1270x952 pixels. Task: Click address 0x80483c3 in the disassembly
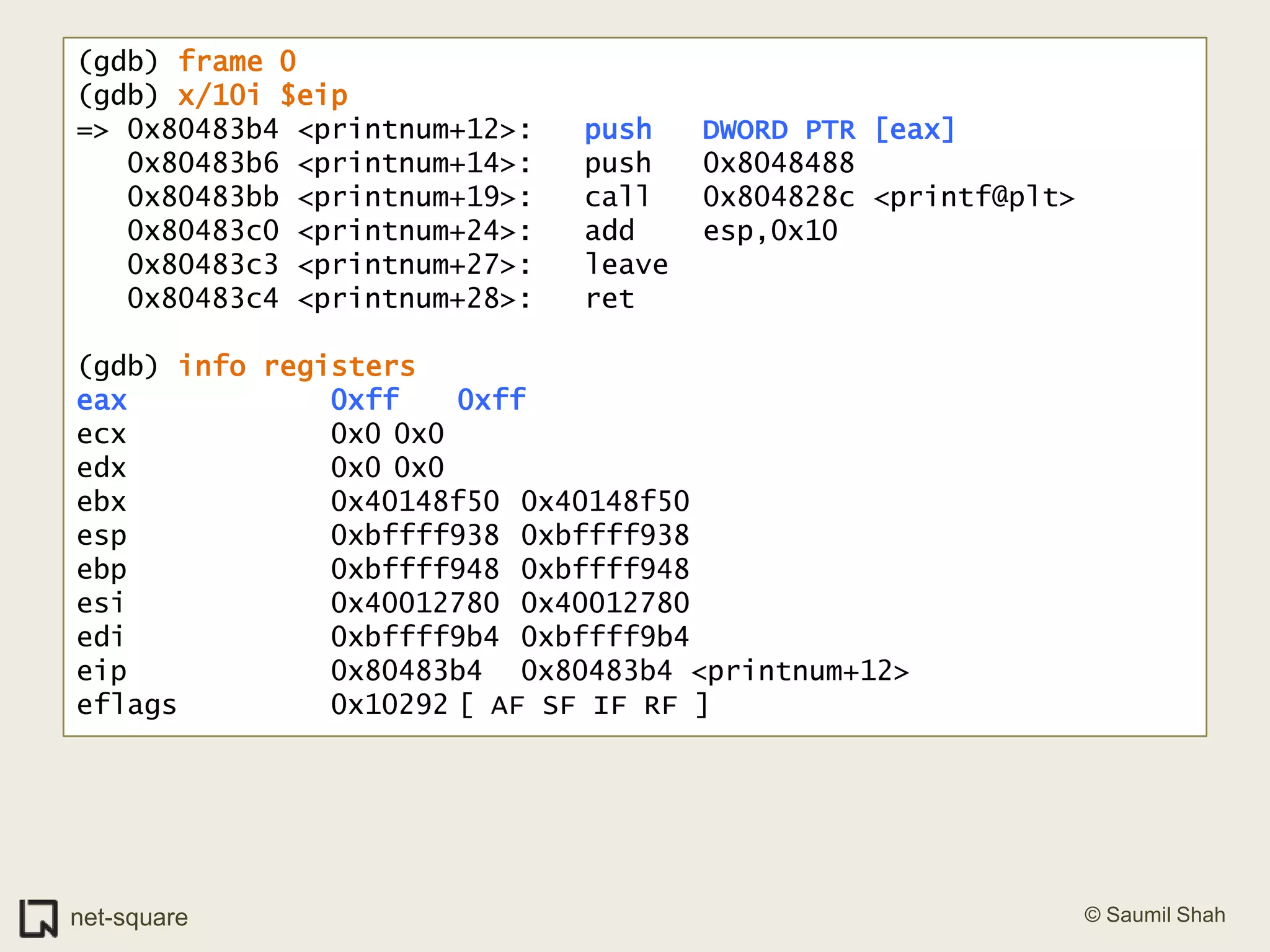(203, 265)
